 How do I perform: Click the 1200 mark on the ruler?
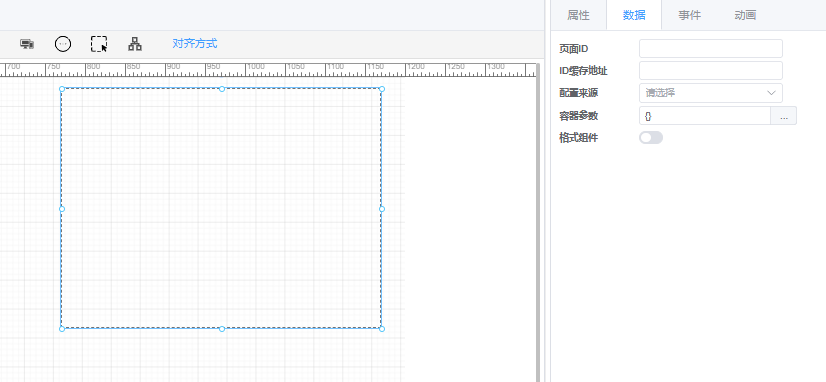point(416,67)
